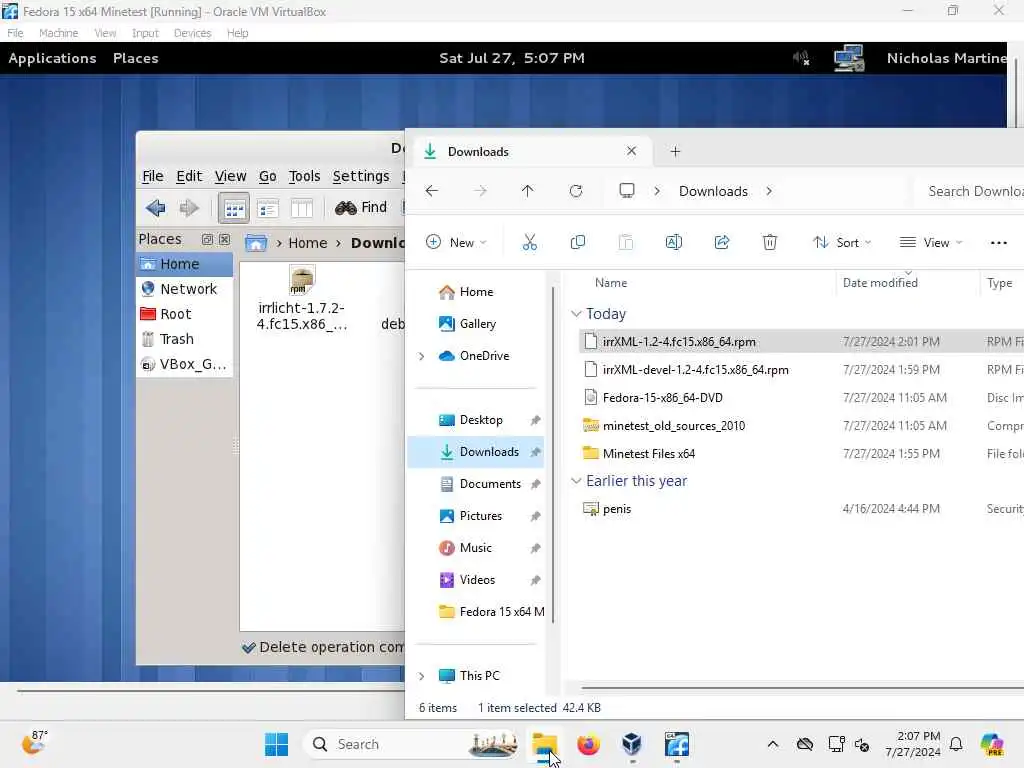1024x768 pixels.
Task: Click the Search Downloads field
Action: (x=970, y=191)
